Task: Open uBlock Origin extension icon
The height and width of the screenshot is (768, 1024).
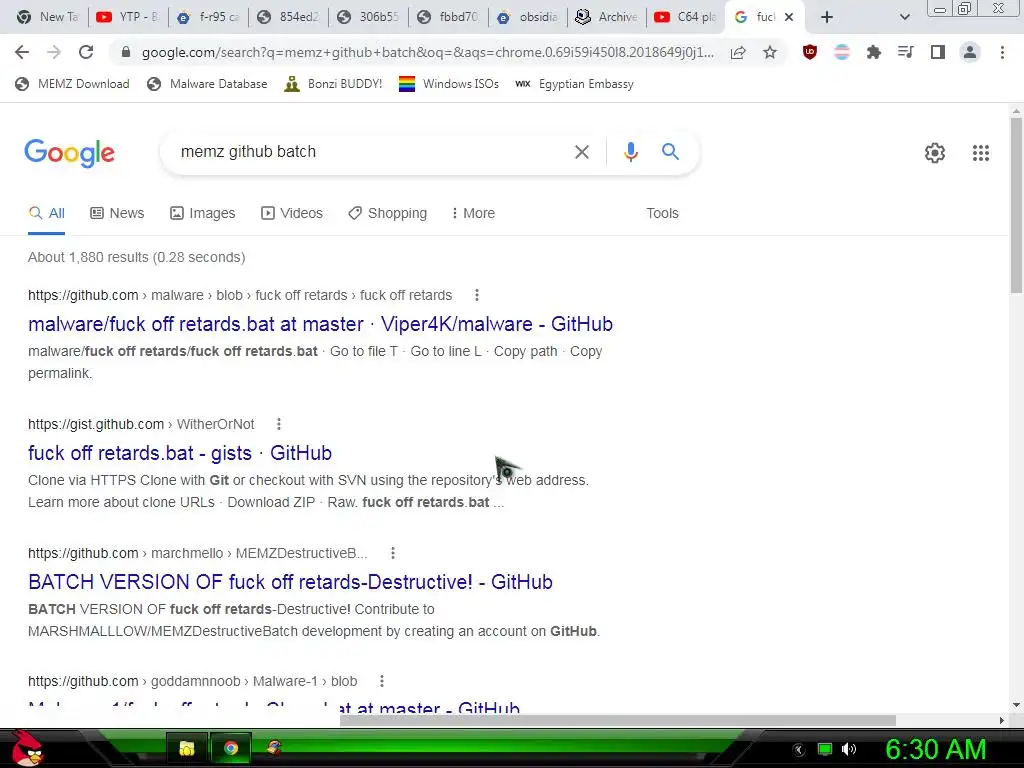Action: coord(810,52)
